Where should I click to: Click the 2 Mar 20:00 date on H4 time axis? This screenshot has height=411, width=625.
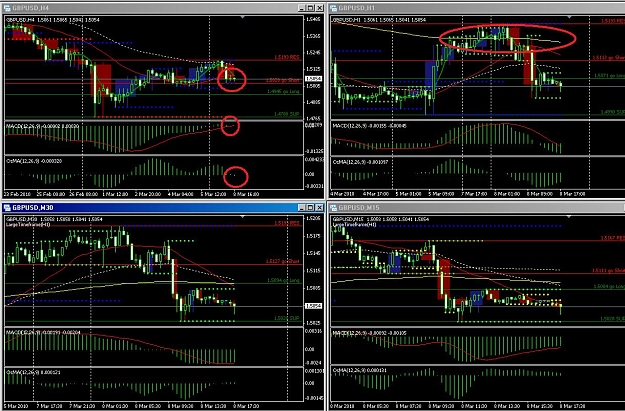click(x=147, y=194)
